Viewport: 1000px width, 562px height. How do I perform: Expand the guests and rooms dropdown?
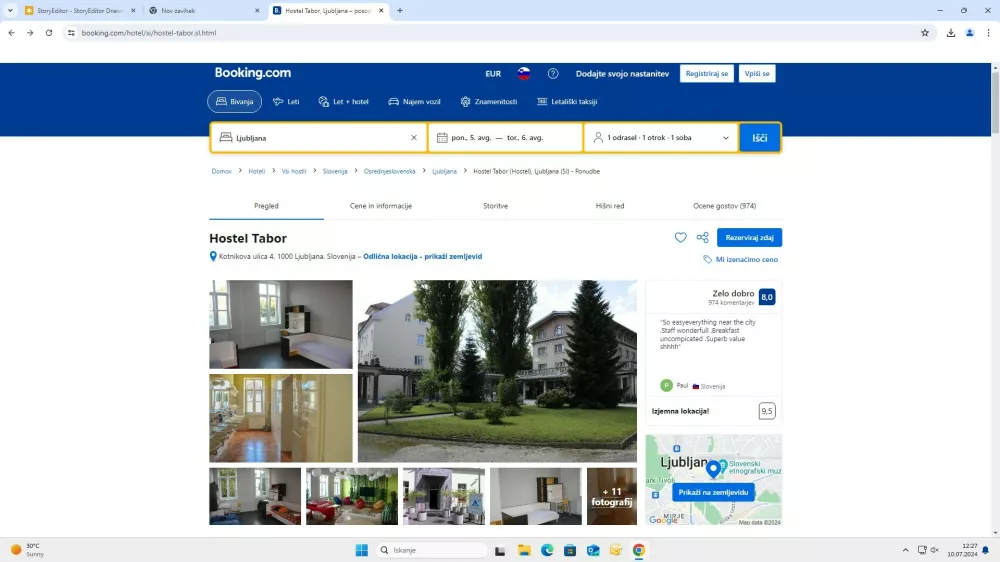[660, 138]
